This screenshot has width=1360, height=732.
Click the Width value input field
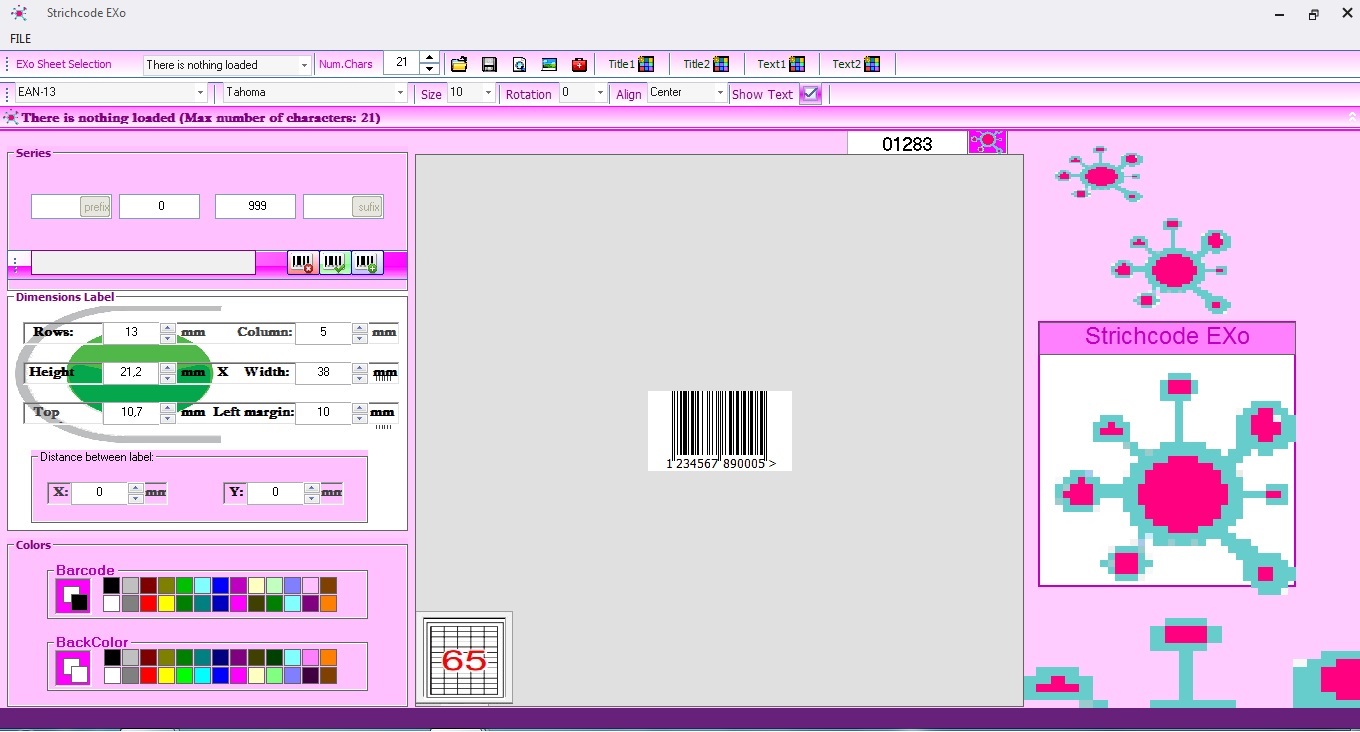pos(322,372)
